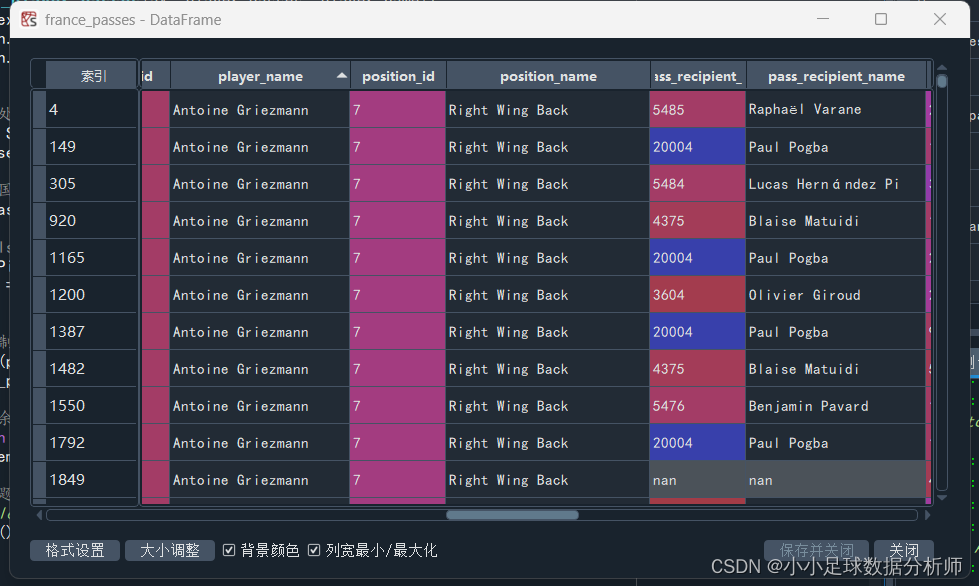Screen dimensions: 979x586
Task: Click the sort arrow on the player_name header
Action: click(342, 76)
